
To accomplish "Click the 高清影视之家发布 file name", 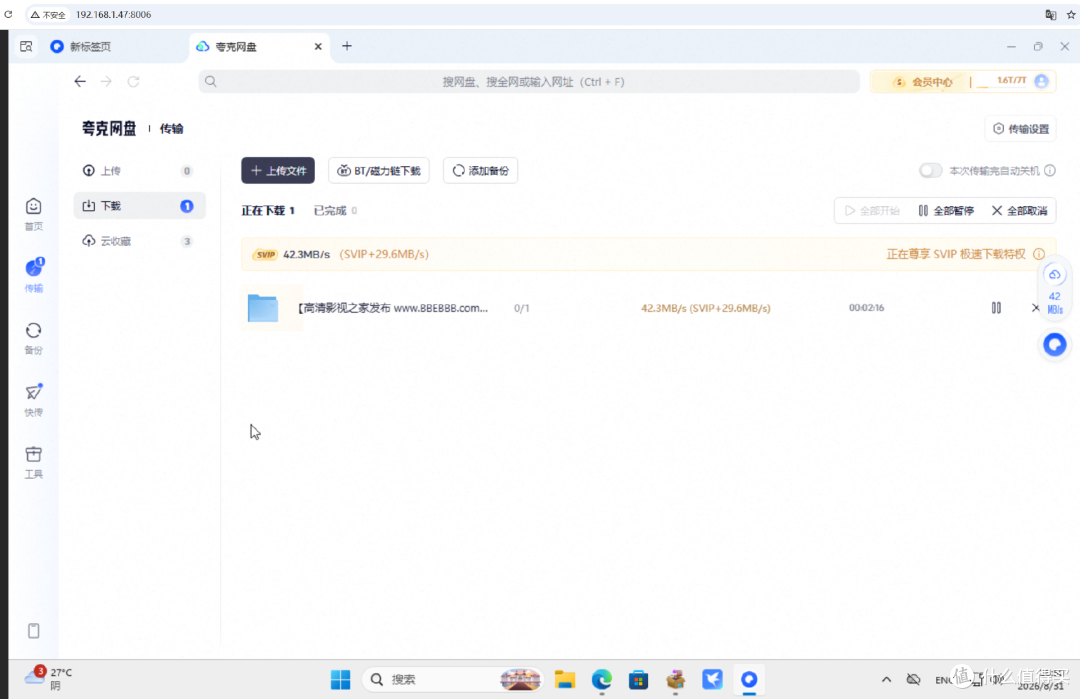I will 393,308.
